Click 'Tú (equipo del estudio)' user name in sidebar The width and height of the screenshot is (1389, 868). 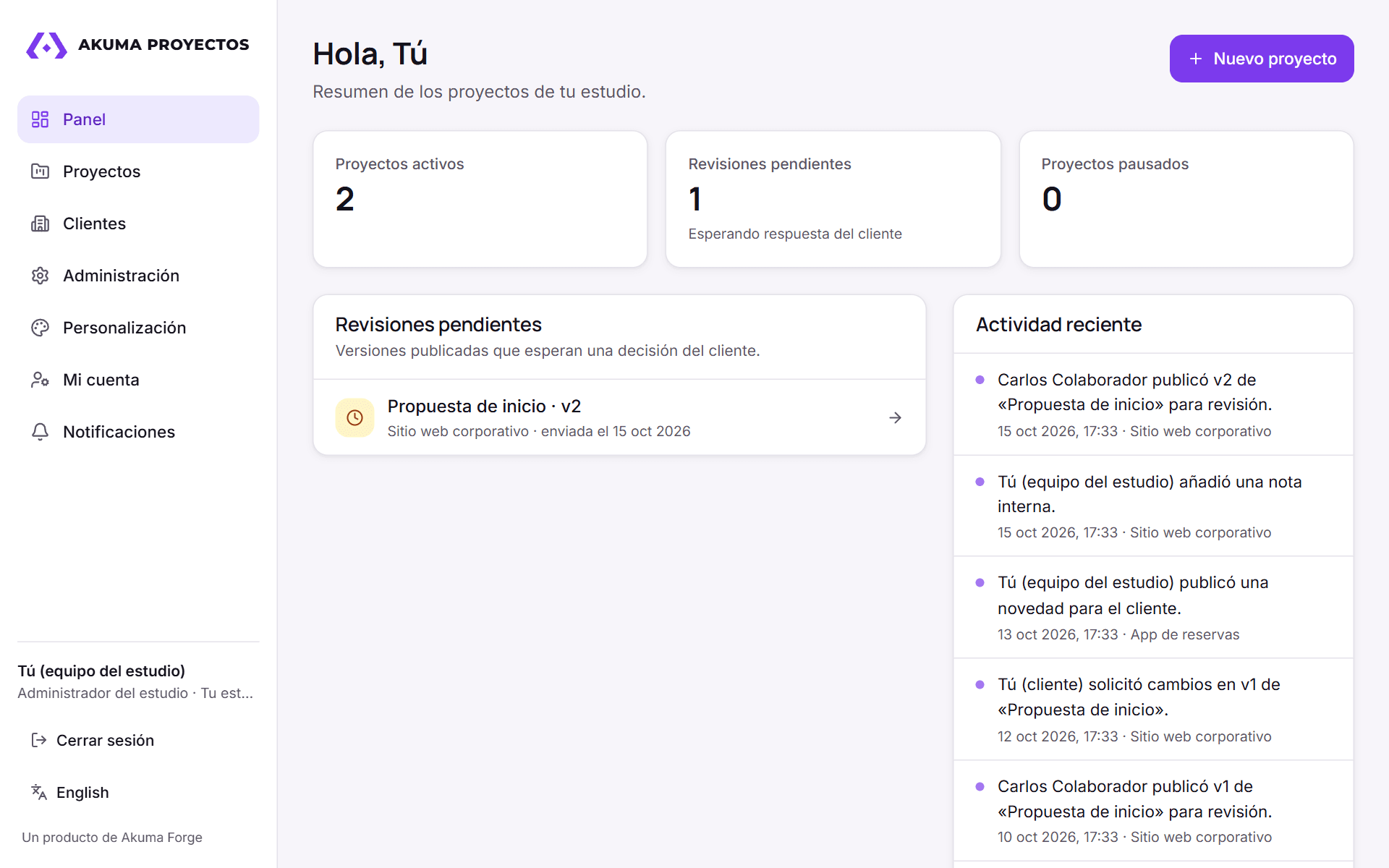tap(101, 671)
